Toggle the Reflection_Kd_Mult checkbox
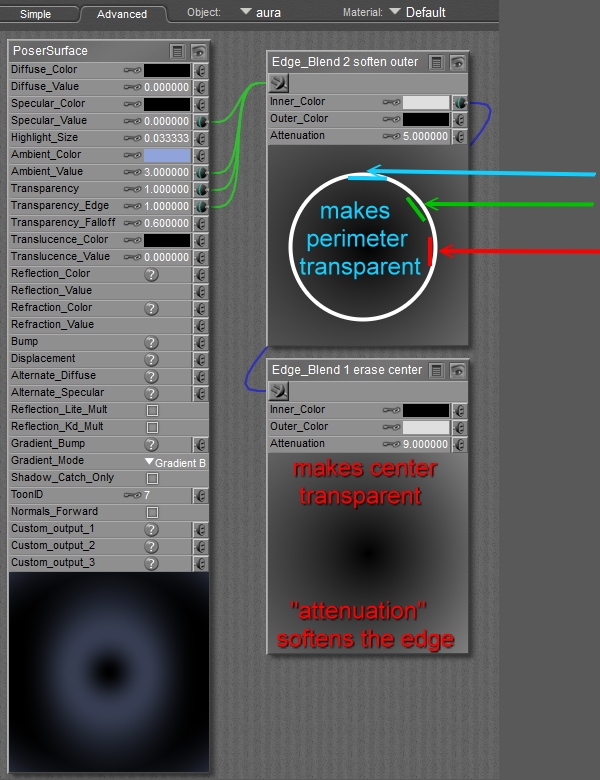The image size is (600, 780). click(152, 427)
